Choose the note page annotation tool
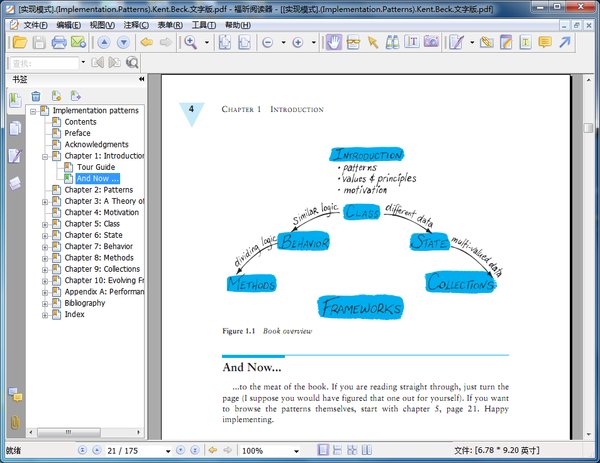The width and height of the screenshot is (600, 463). tap(506, 42)
